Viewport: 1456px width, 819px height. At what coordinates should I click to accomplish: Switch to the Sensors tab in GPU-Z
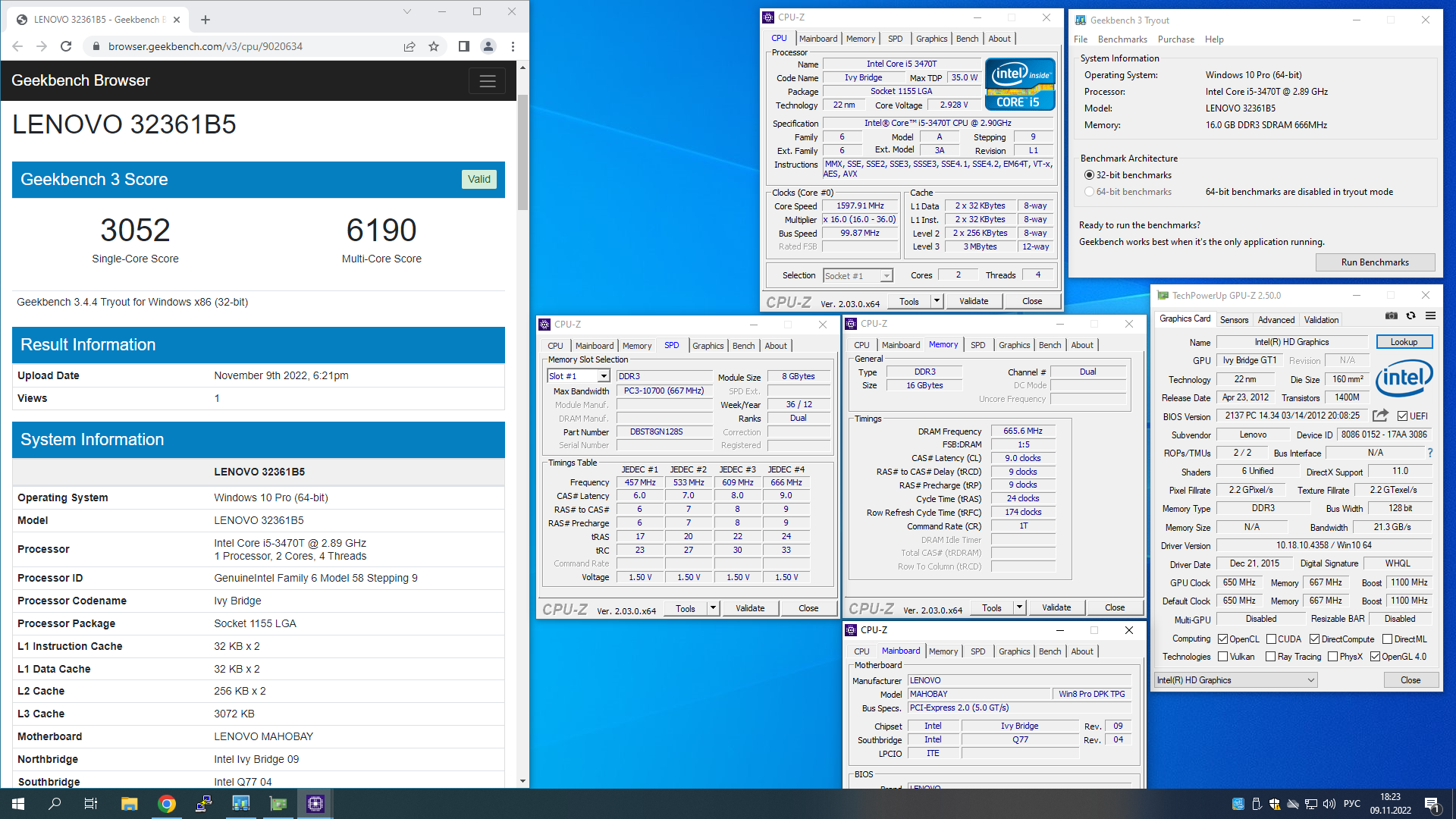click(x=1234, y=320)
